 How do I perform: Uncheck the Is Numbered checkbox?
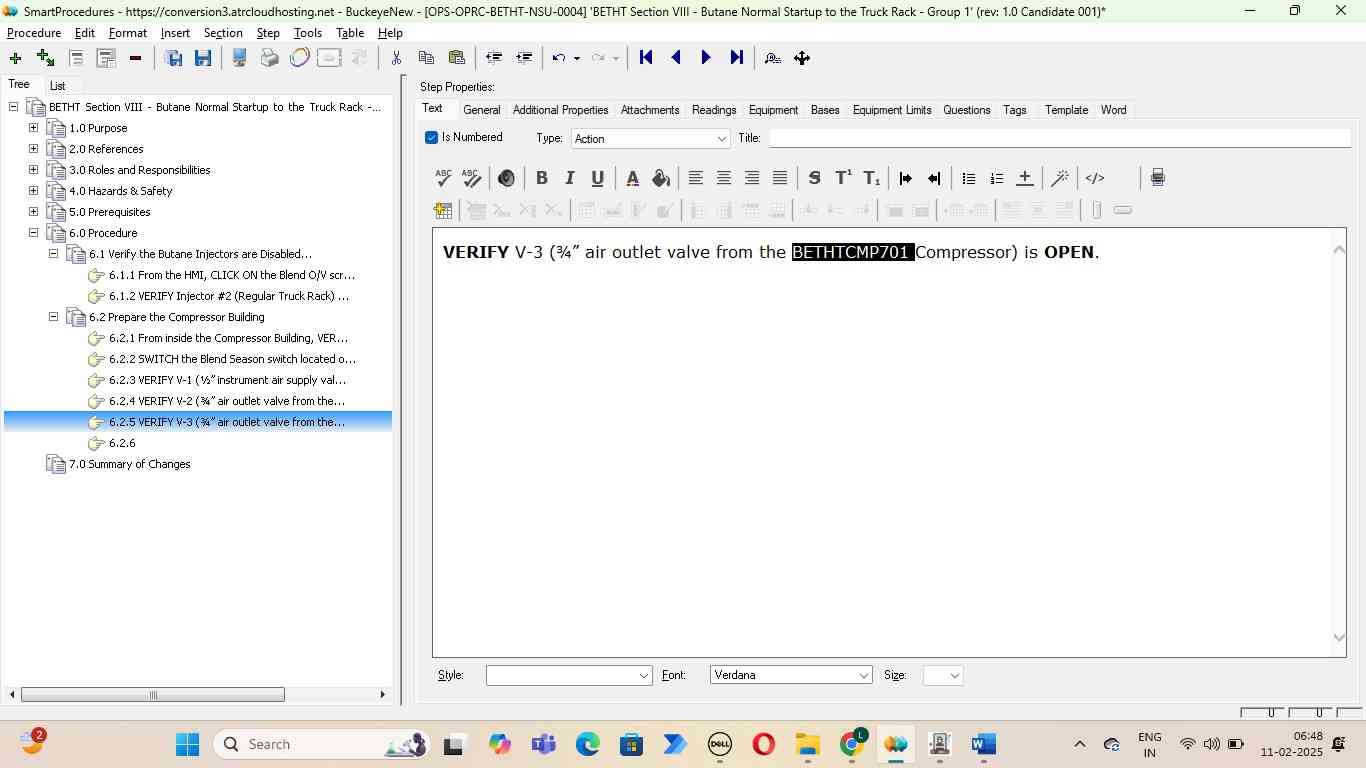coord(431,138)
